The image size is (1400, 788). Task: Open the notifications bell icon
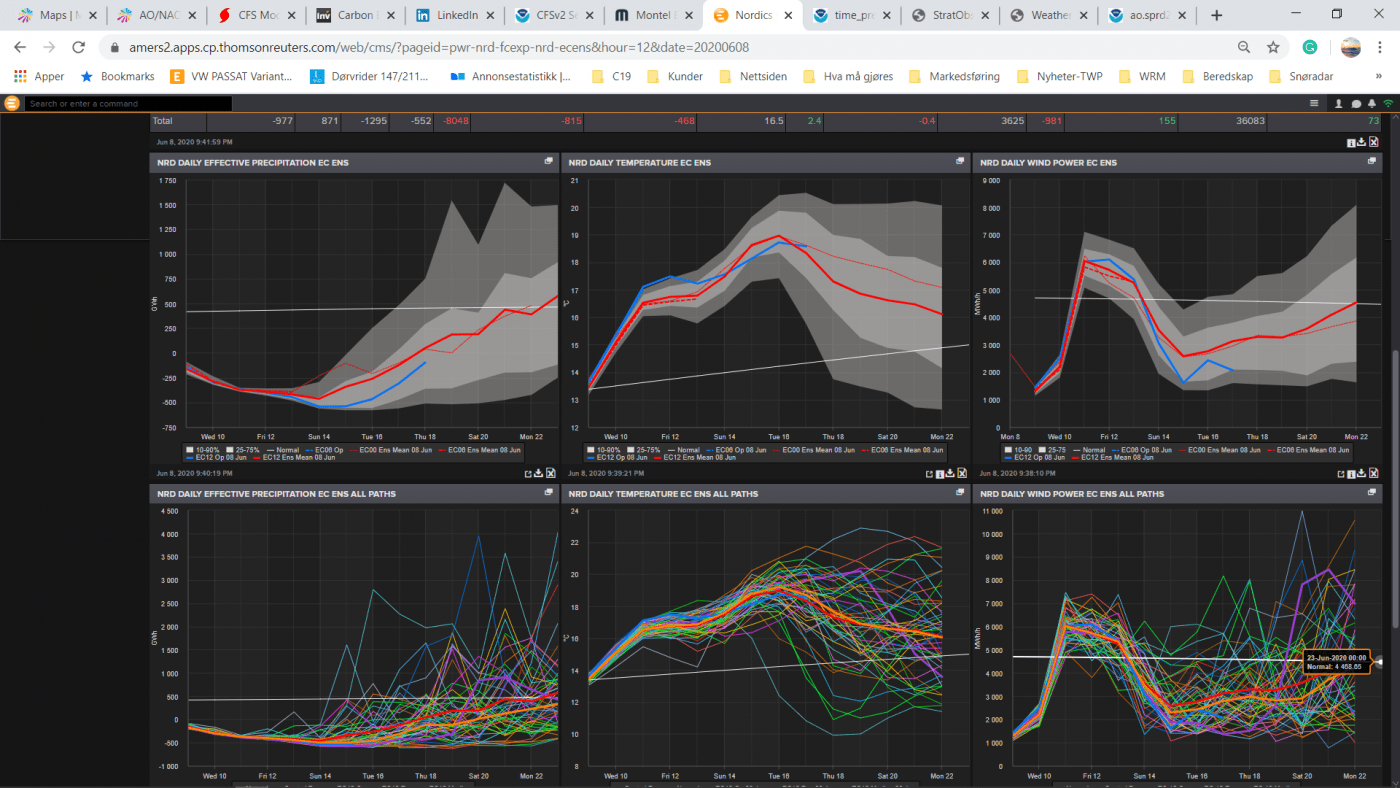pos(1372,103)
